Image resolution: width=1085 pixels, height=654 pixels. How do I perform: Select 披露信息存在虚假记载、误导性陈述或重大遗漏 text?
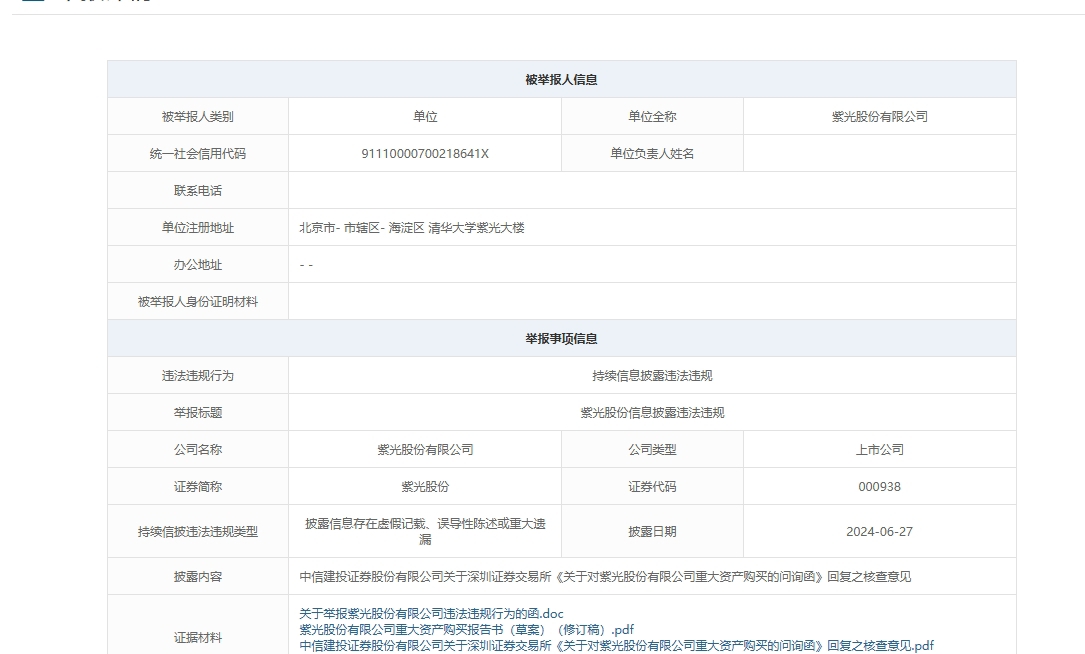click(x=425, y=532)
